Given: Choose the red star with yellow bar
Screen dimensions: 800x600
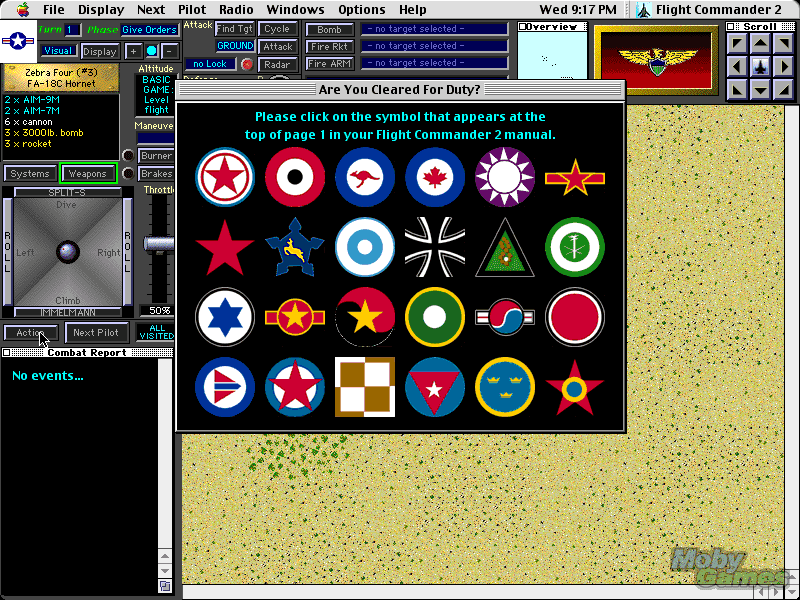Looking at the screenshot, I should coord(575,177).
